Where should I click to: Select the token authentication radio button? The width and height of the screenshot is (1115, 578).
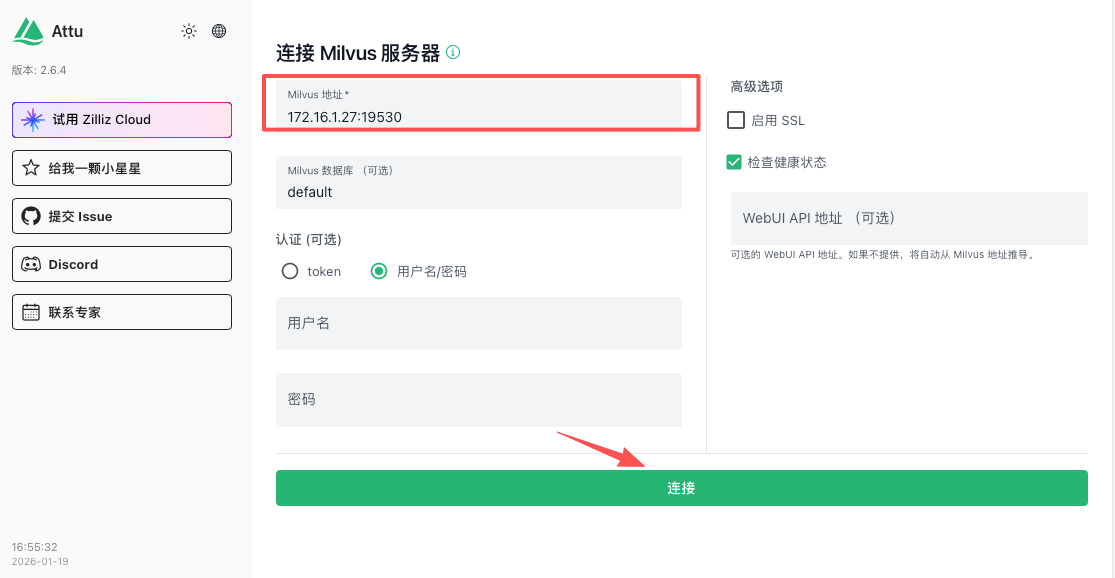[290, 271]
